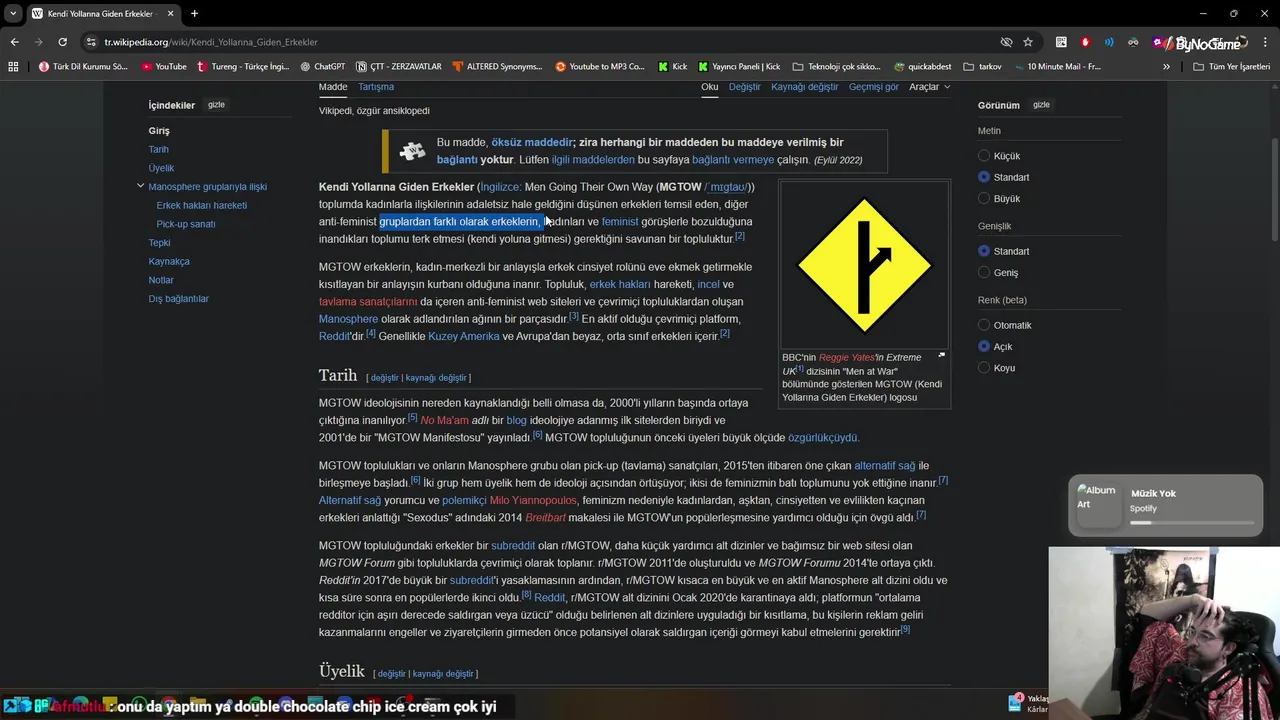
Task: Switch to the Tartışma tab
Action: click(376, 87)
